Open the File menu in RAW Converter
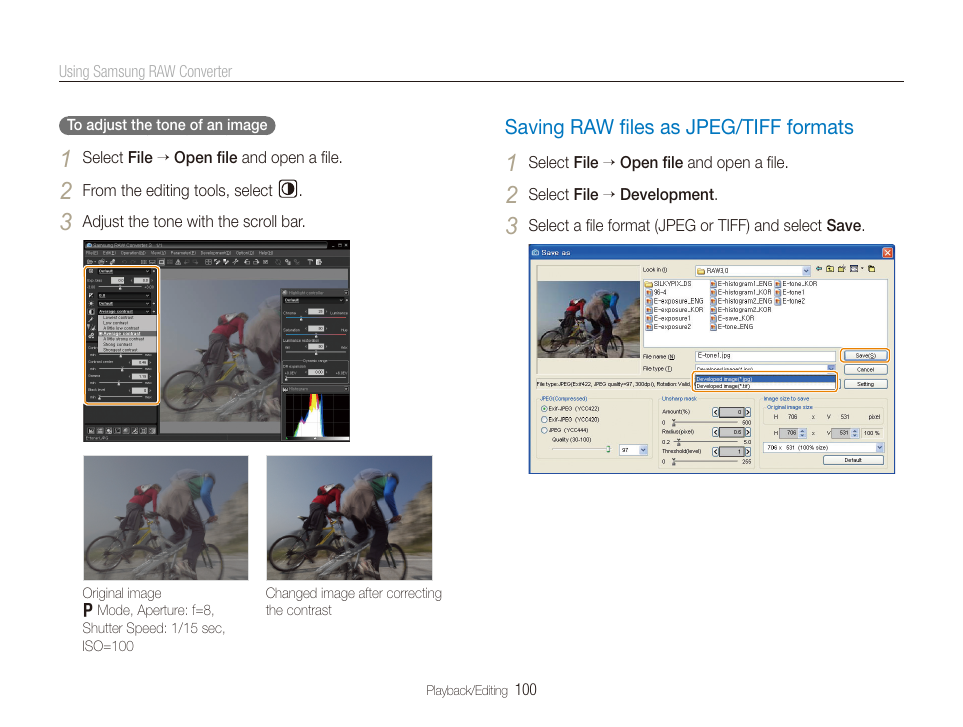This screenshot has height=727, width=963. 92,253
